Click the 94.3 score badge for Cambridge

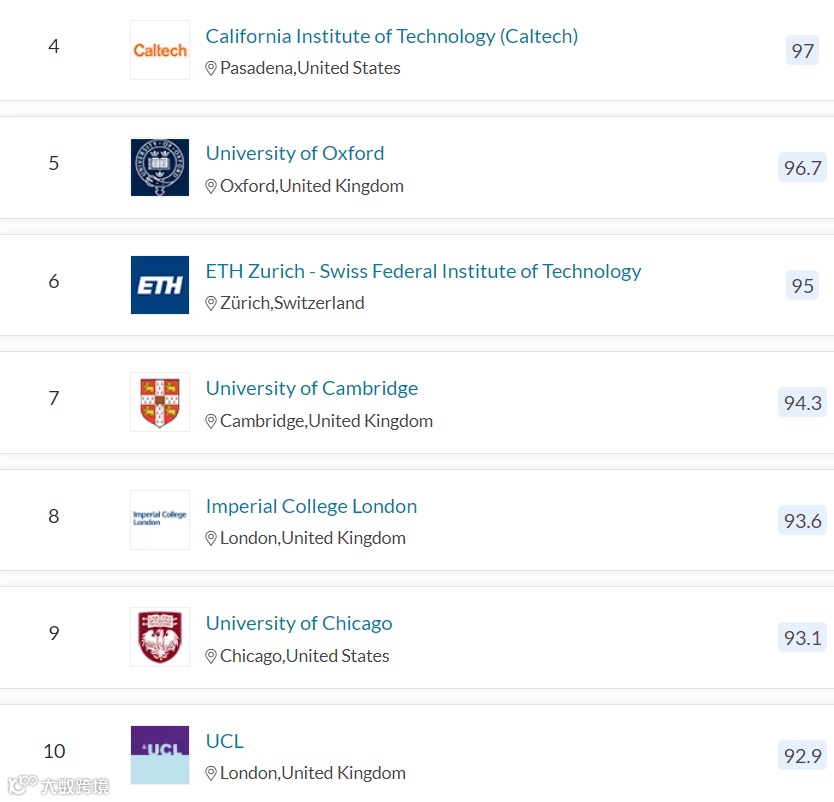coord(802,402)
